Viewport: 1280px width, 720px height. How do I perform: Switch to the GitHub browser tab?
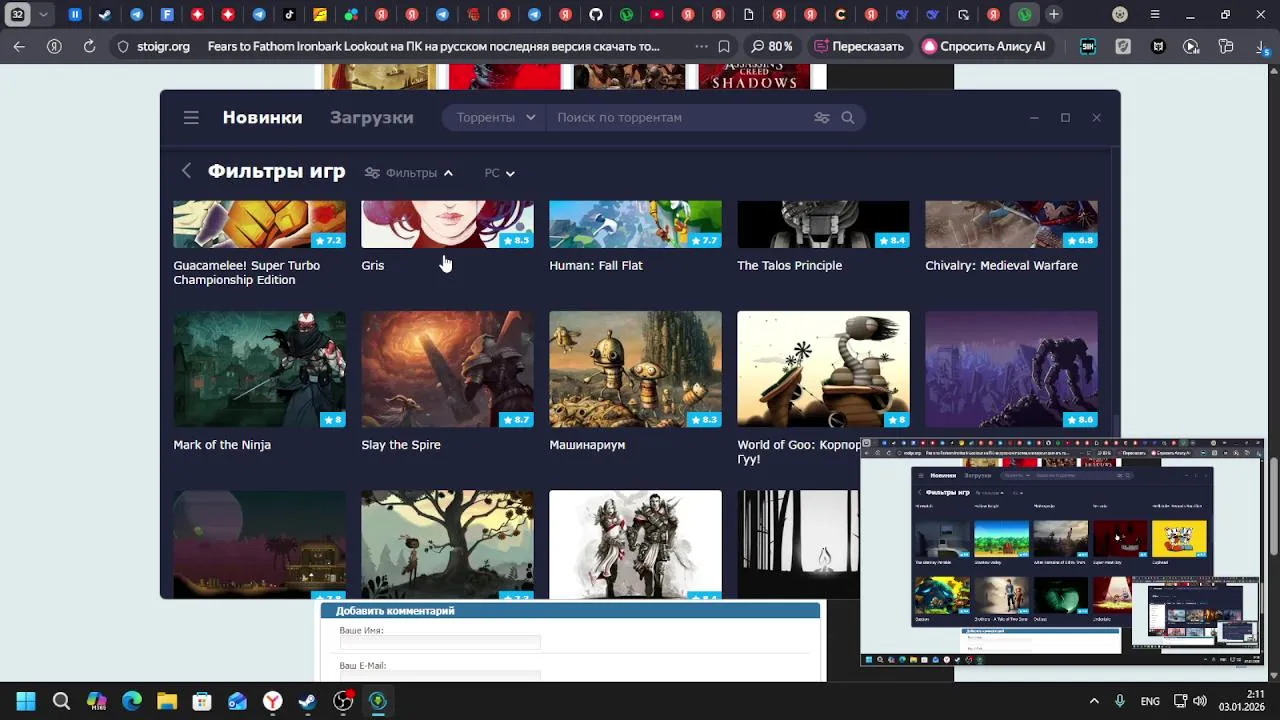point(595,14)
